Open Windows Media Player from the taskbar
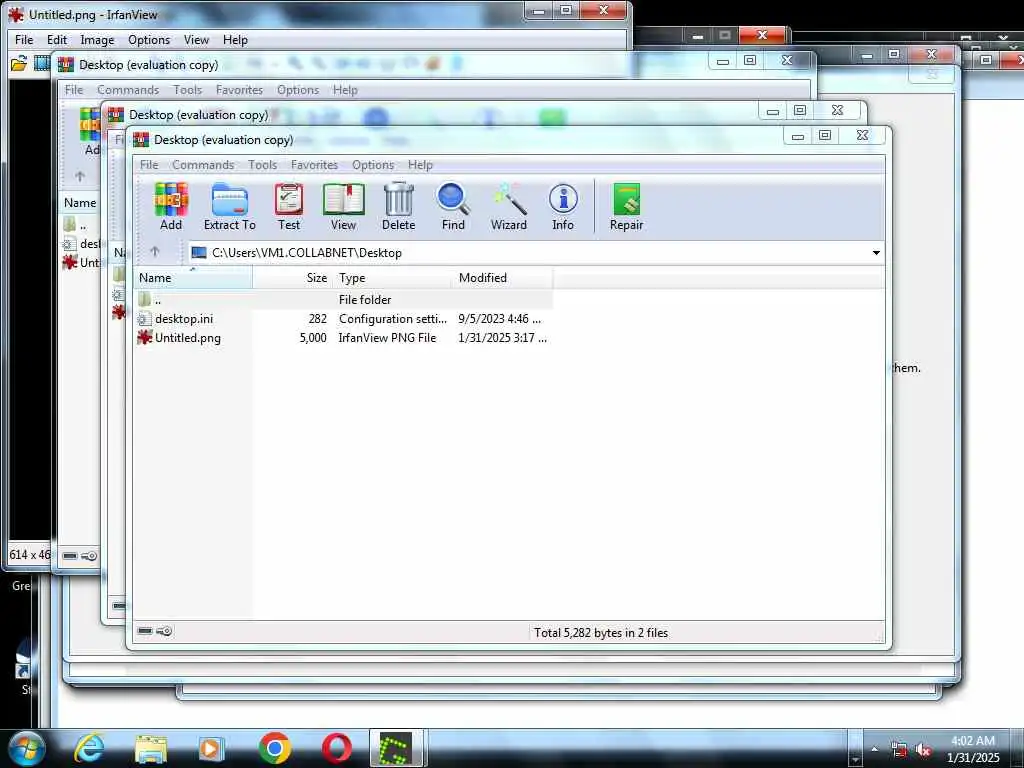Image resolution: width=1024 pixels, height=768 pixels. pyautogui.click(x=212, y=748)
